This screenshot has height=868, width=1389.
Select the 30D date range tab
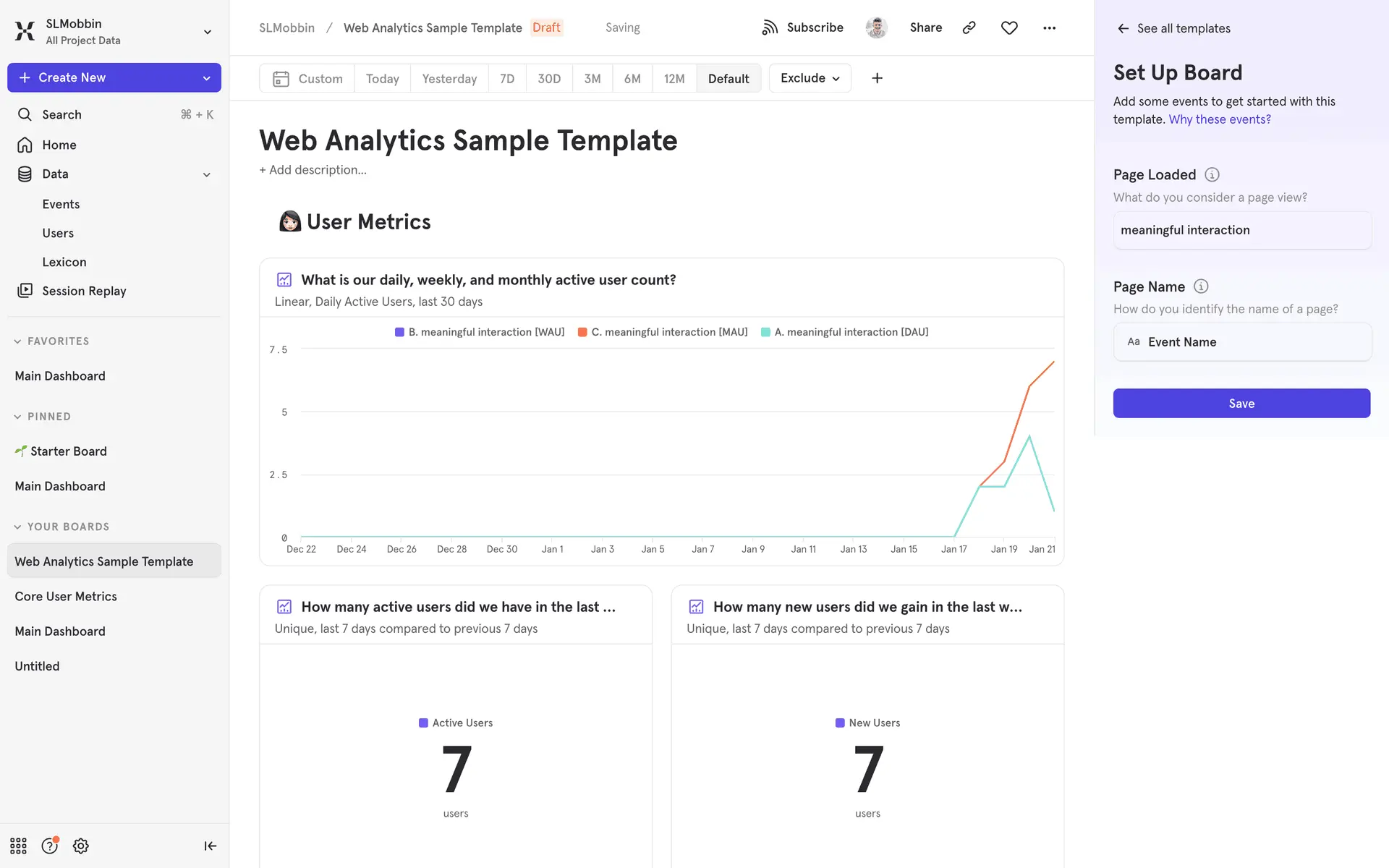click(x=548, y=78)
